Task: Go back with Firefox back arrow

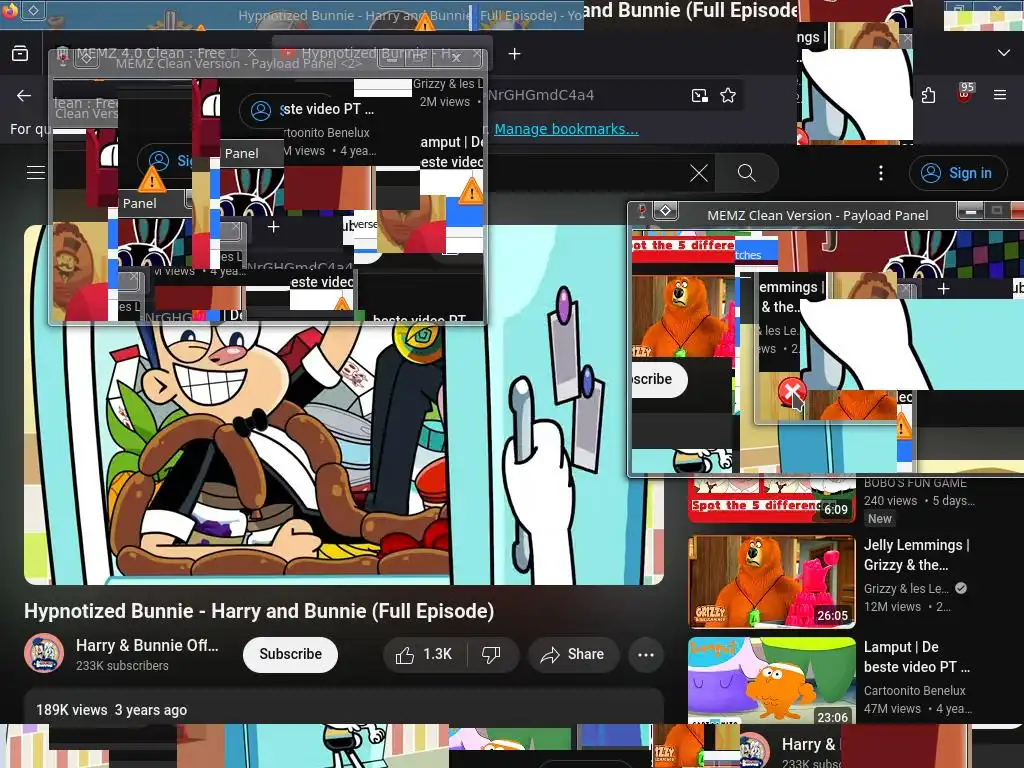Action: click(x=24, y=95)
